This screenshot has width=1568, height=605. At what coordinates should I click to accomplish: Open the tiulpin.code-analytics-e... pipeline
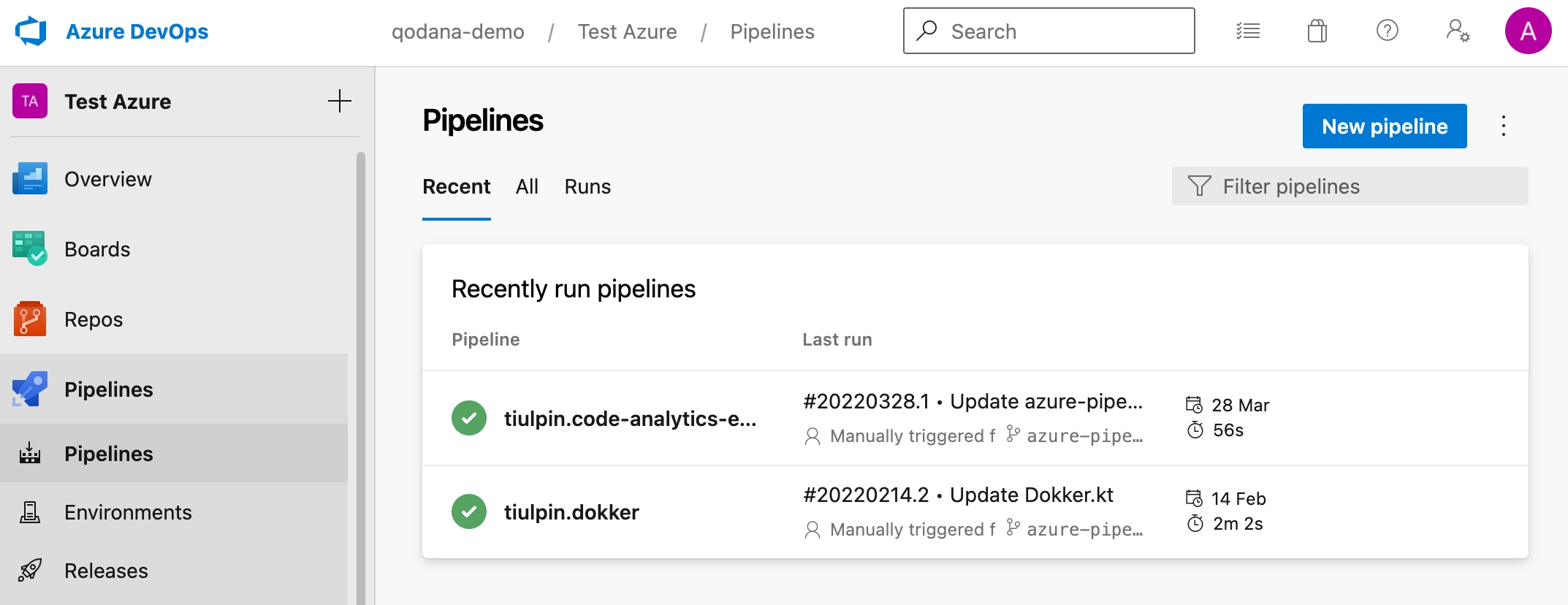(x=630, y=419)
